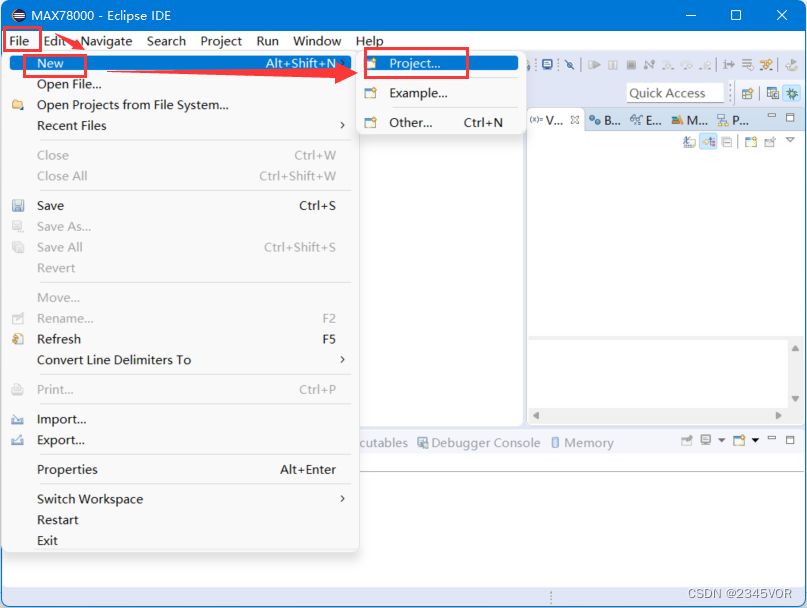The height and width of the screenshot is (608, 807).
Task: Open the Project menu in menu bar
Action: point(221,41)
